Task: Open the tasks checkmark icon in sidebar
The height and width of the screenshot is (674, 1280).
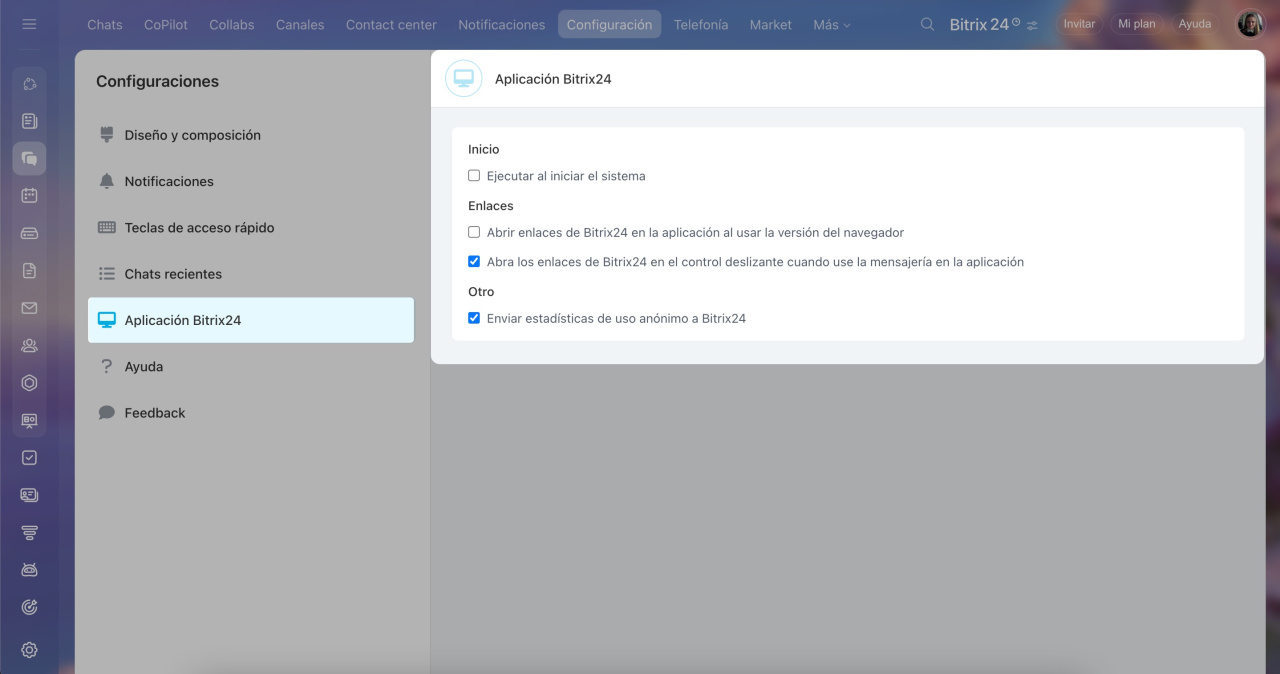Action: pyautogui.click(x=29, y=458)
